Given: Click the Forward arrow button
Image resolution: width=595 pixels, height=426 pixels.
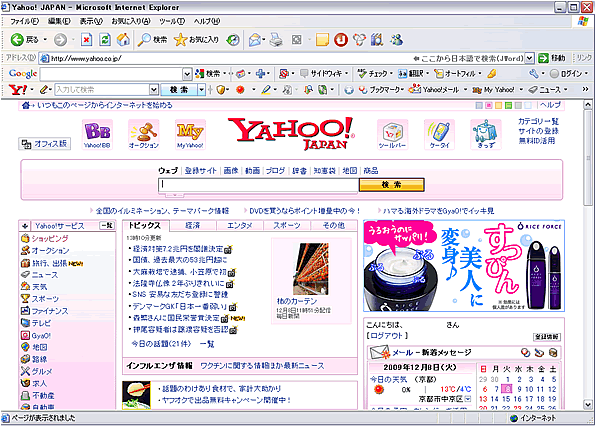Looking at the screenshot, I should [x=60, y=39].
